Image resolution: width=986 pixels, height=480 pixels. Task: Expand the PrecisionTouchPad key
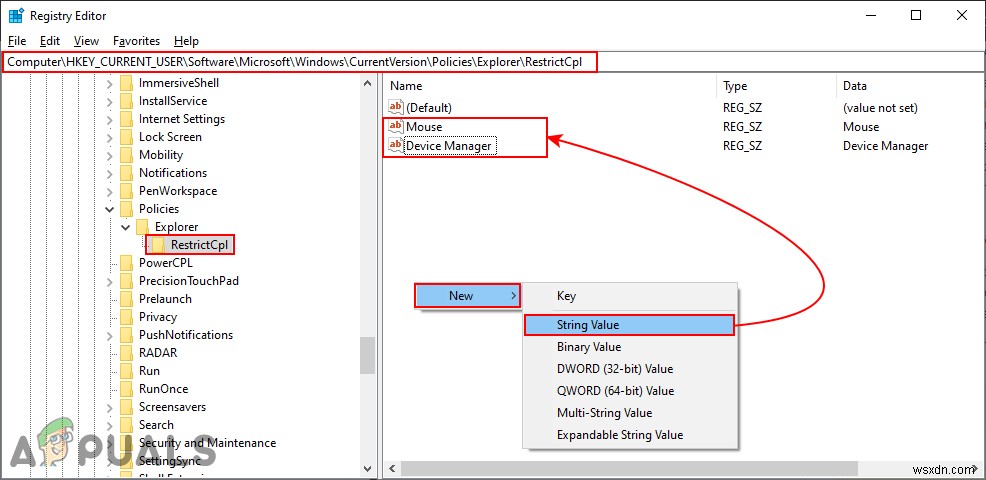coord(109,281)
